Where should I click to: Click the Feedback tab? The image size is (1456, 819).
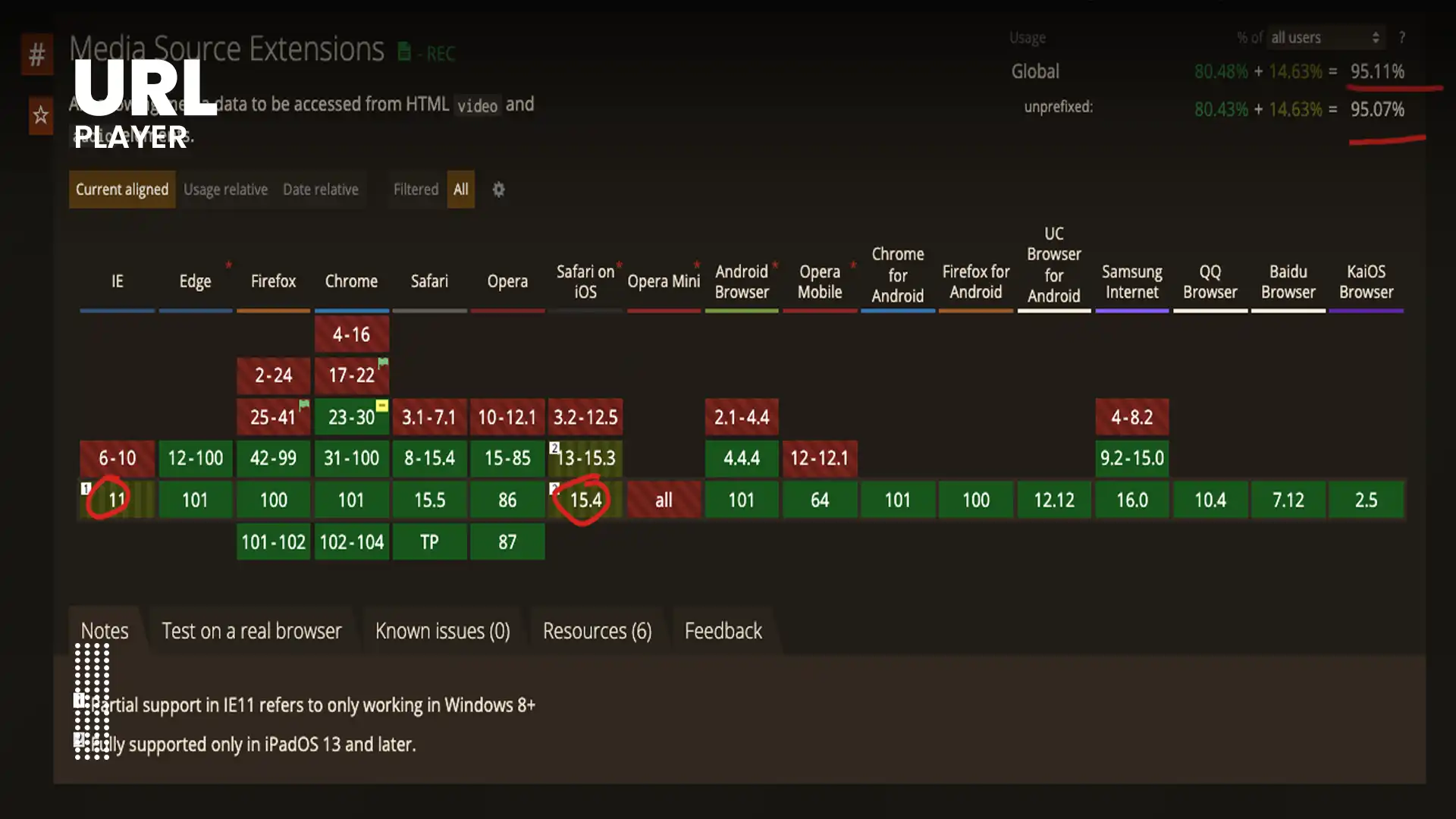(x=723, y=631)
